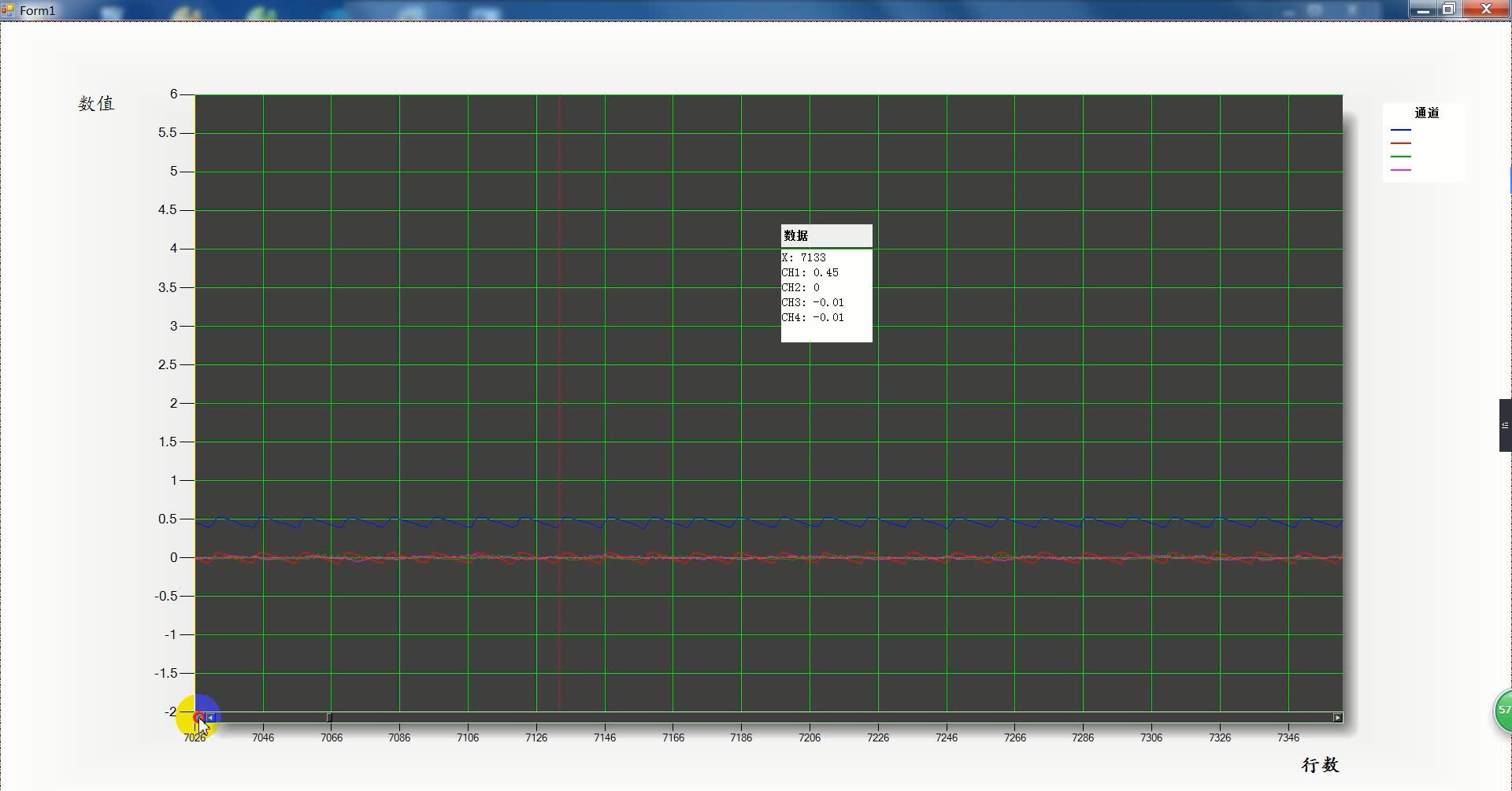Click the green channel line in legend

pyautogui.click(x=1401, y=157)
